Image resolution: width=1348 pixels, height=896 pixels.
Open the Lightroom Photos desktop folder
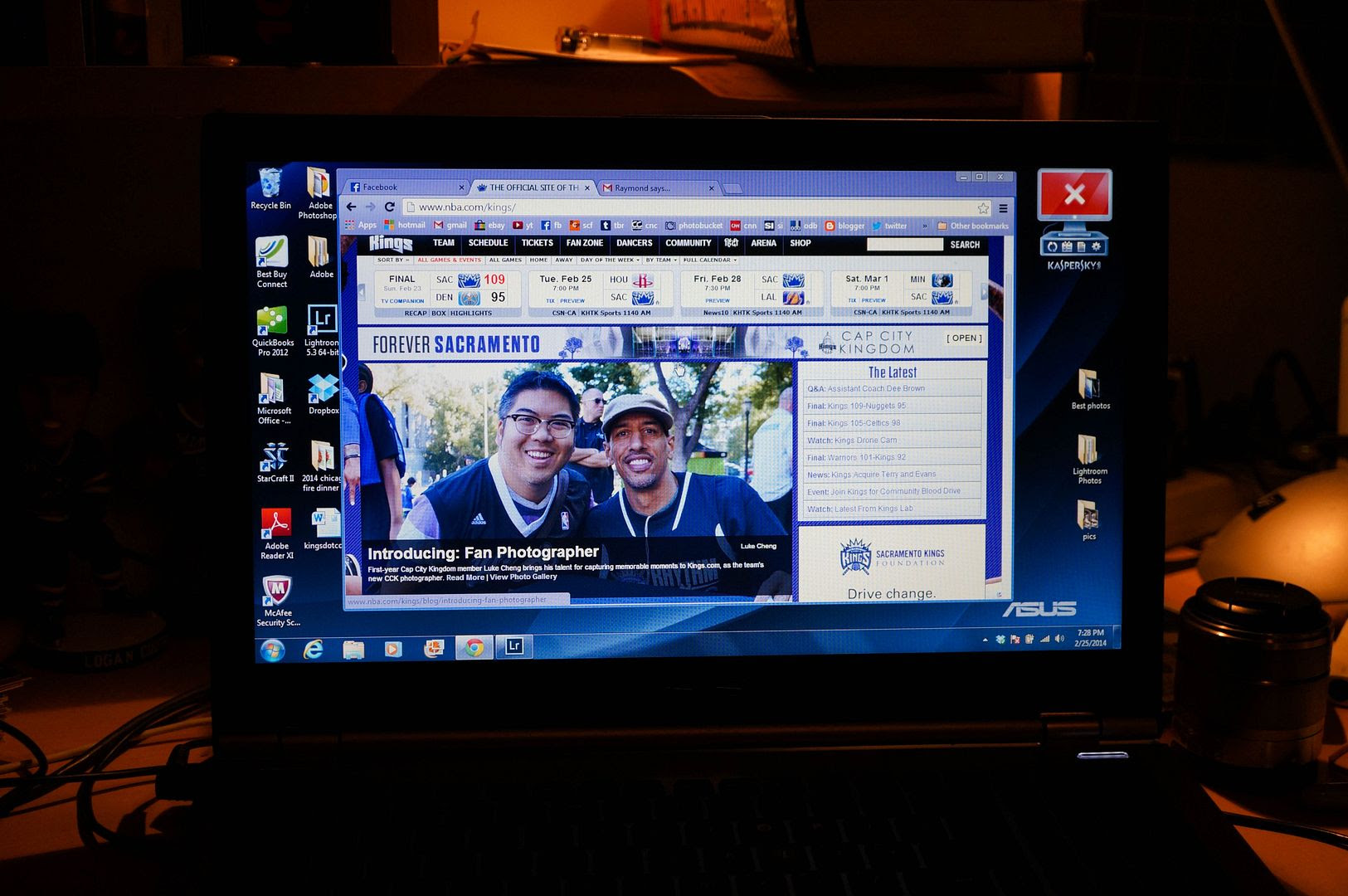[1089, 460]
